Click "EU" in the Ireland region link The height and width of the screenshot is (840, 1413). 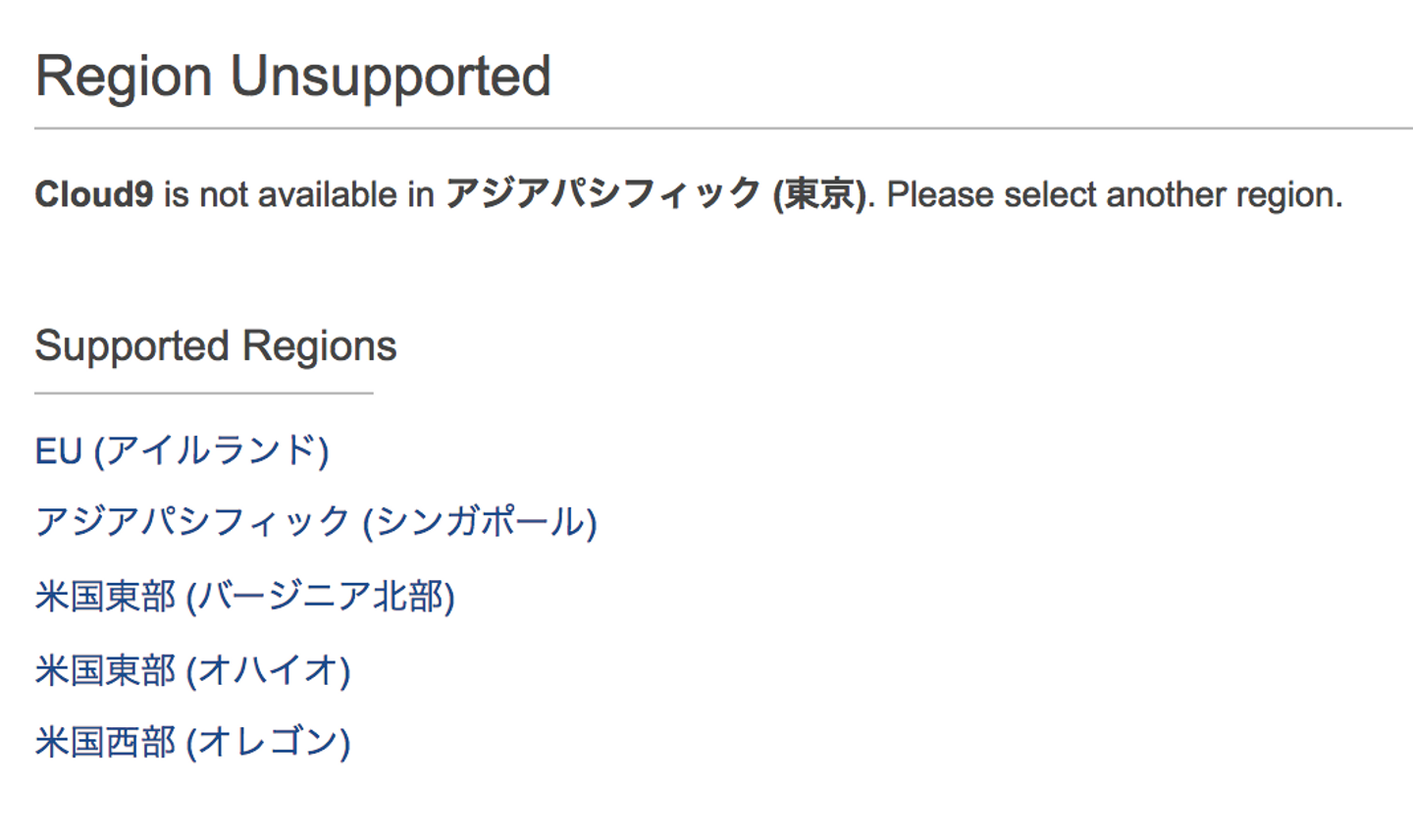coord(58,450)
